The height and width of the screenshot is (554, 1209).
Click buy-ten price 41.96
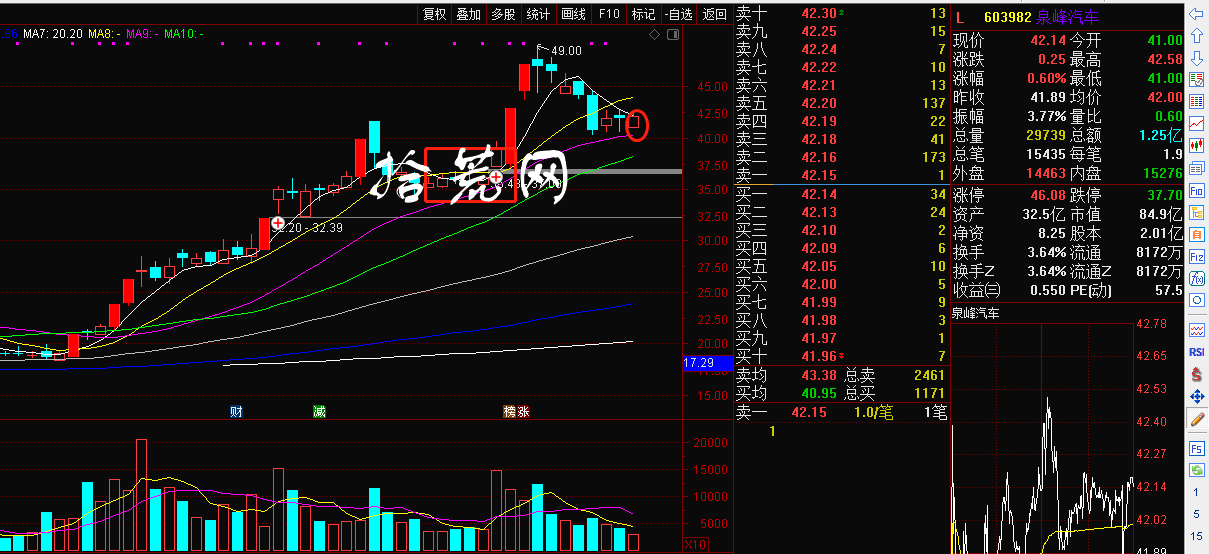(819, 356)
